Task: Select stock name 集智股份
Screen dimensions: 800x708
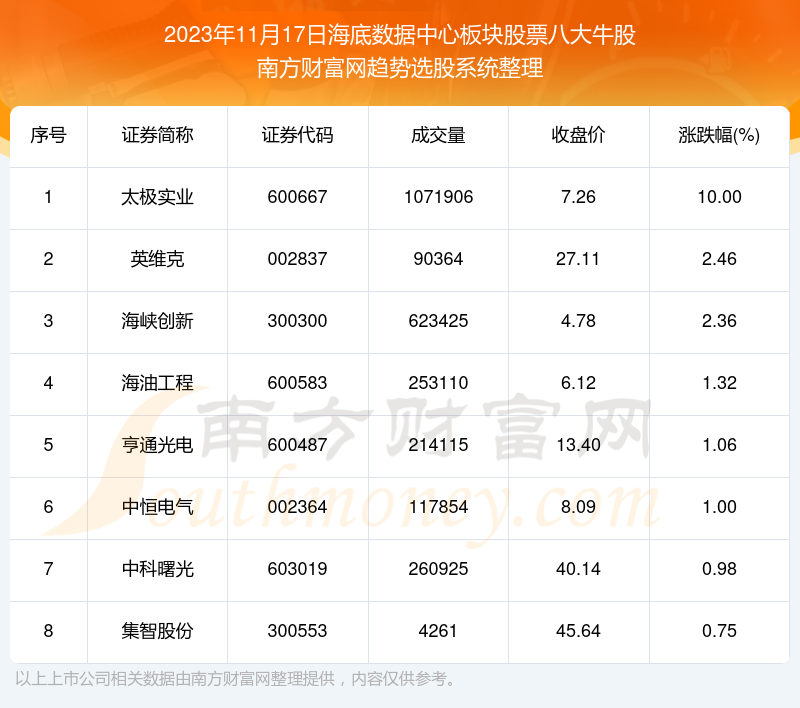Action: 157,631
